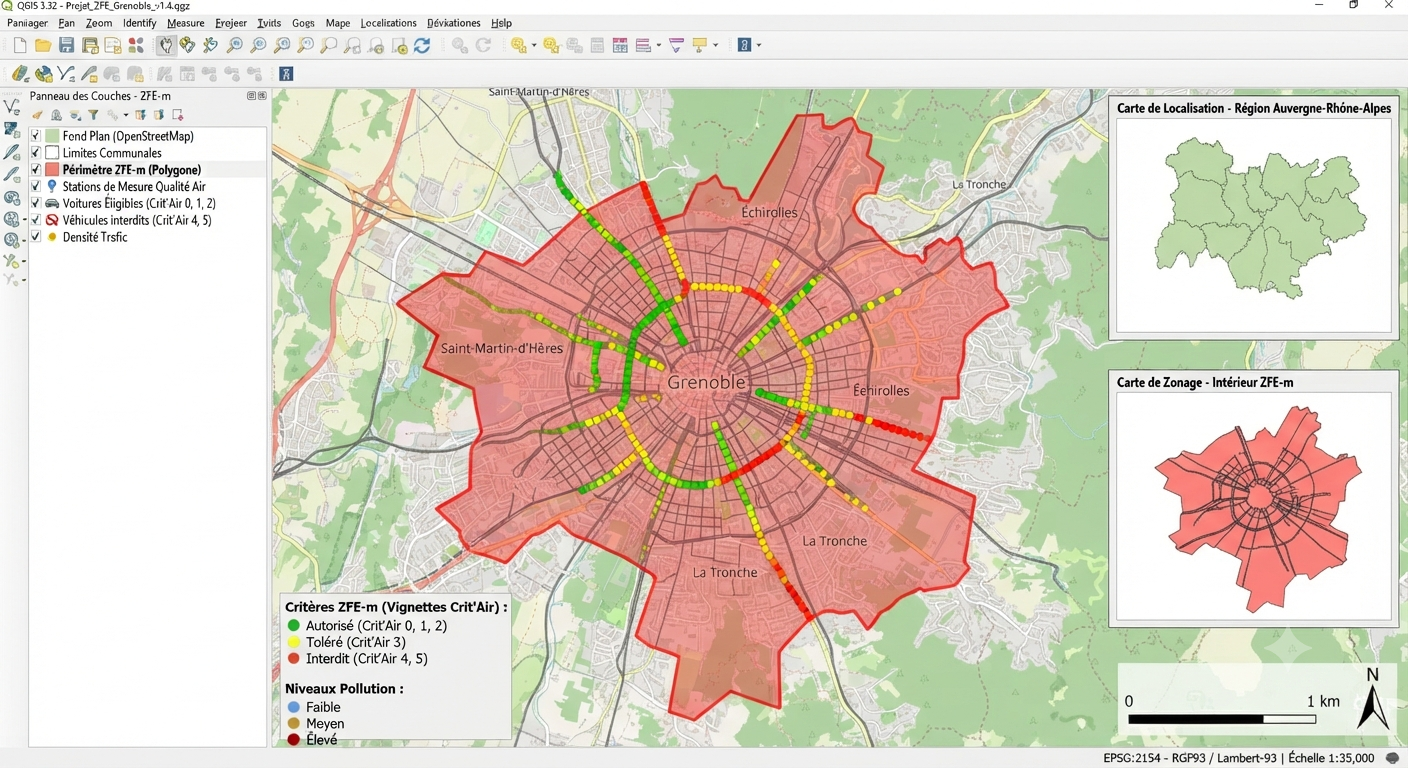Open the Style Manager colored squares icon
The image size is (1408, 768).
136,45
